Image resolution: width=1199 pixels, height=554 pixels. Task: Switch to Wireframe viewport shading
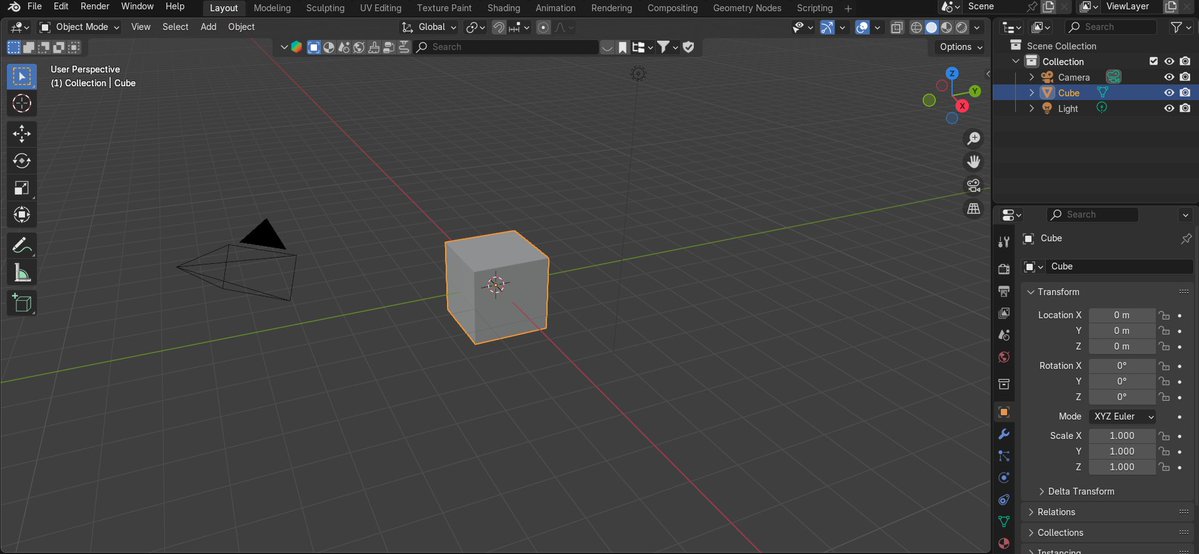click(x=916, y=28)
